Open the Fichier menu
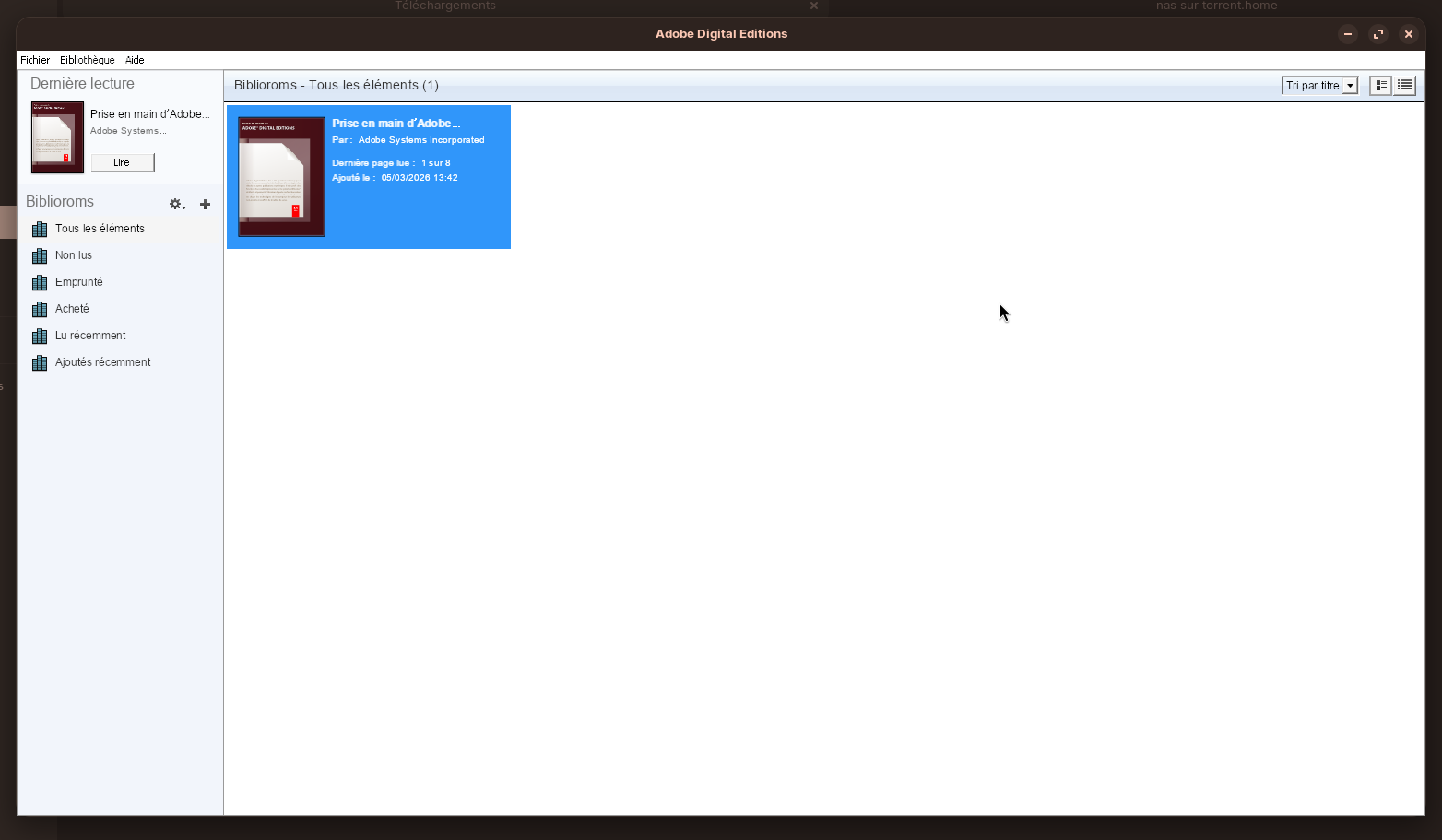This screenshot has width=1442, height=840. point(35,60)
